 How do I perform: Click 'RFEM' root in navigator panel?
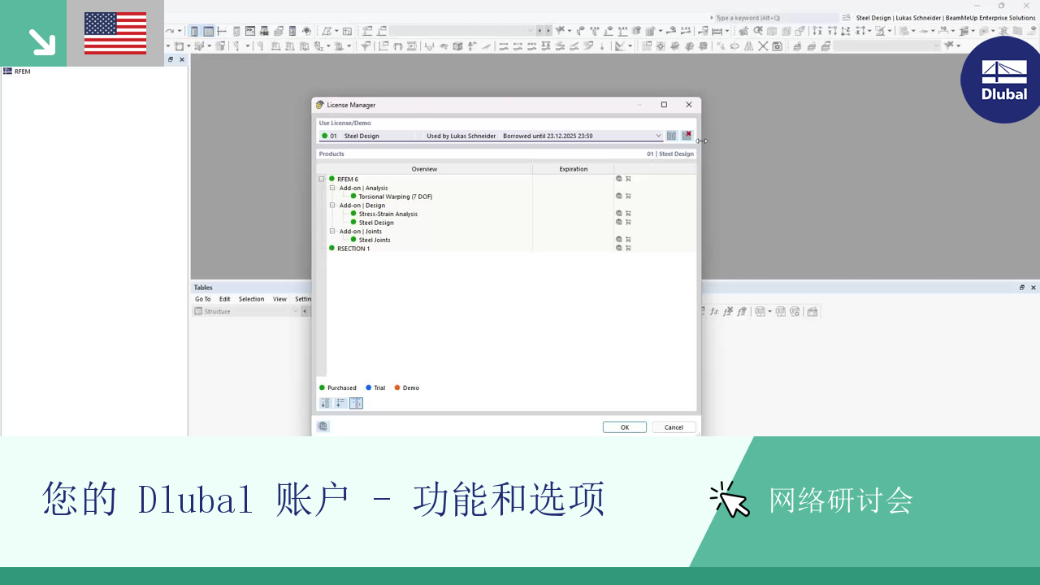coord(23,71)
